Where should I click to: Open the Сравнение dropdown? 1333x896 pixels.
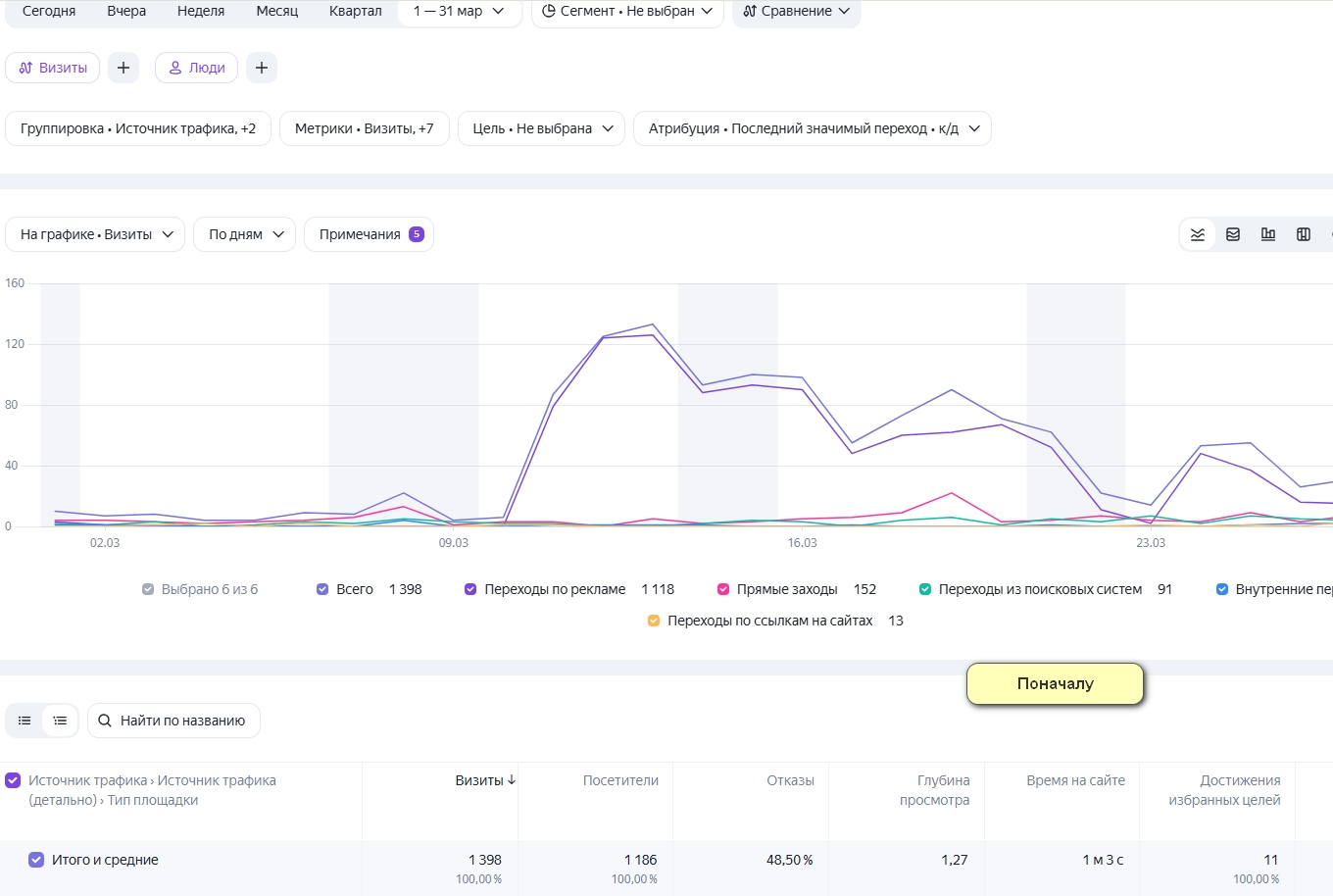point(796,12)
